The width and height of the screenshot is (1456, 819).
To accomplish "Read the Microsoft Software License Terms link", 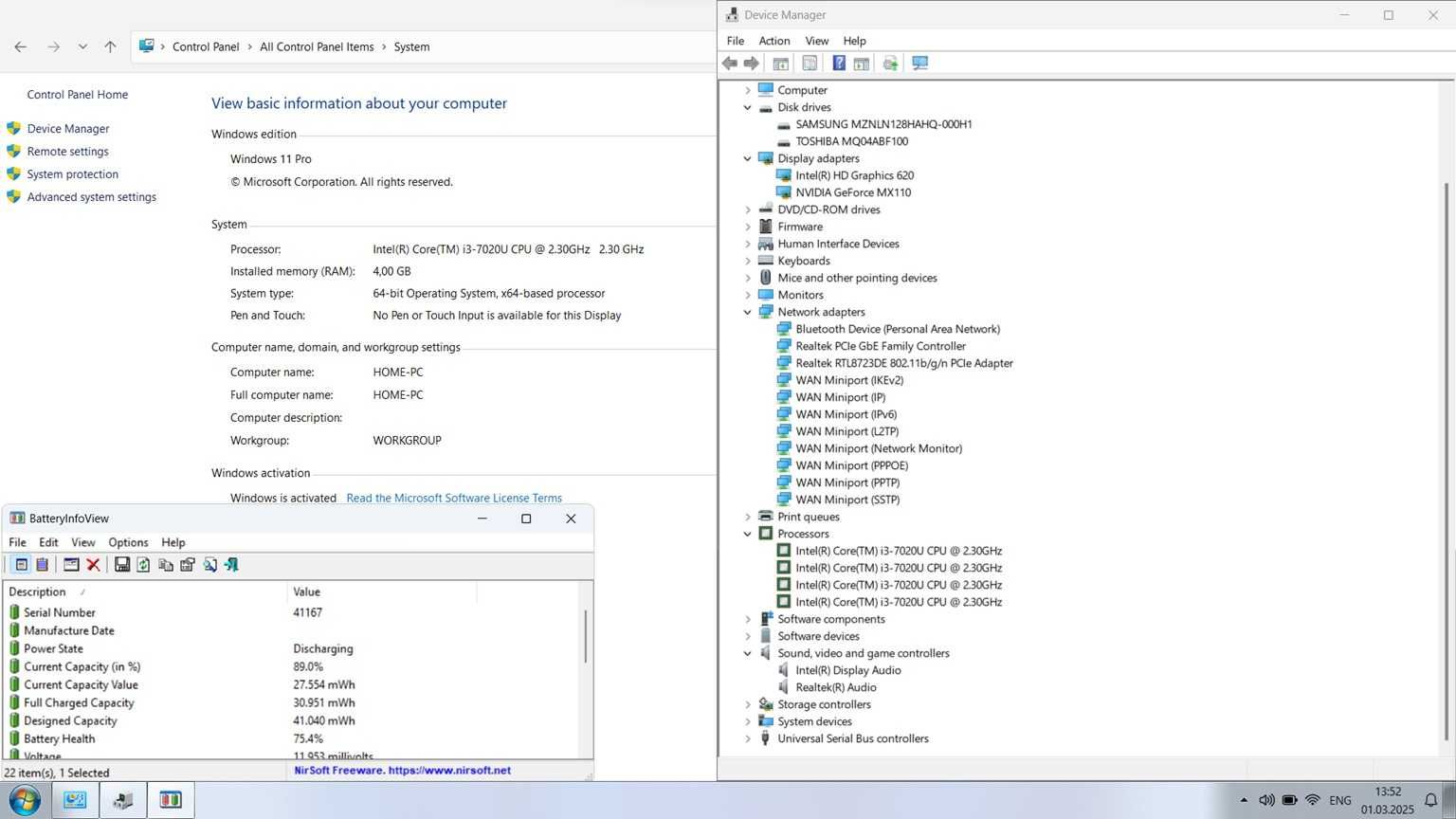I will (454, 498).
